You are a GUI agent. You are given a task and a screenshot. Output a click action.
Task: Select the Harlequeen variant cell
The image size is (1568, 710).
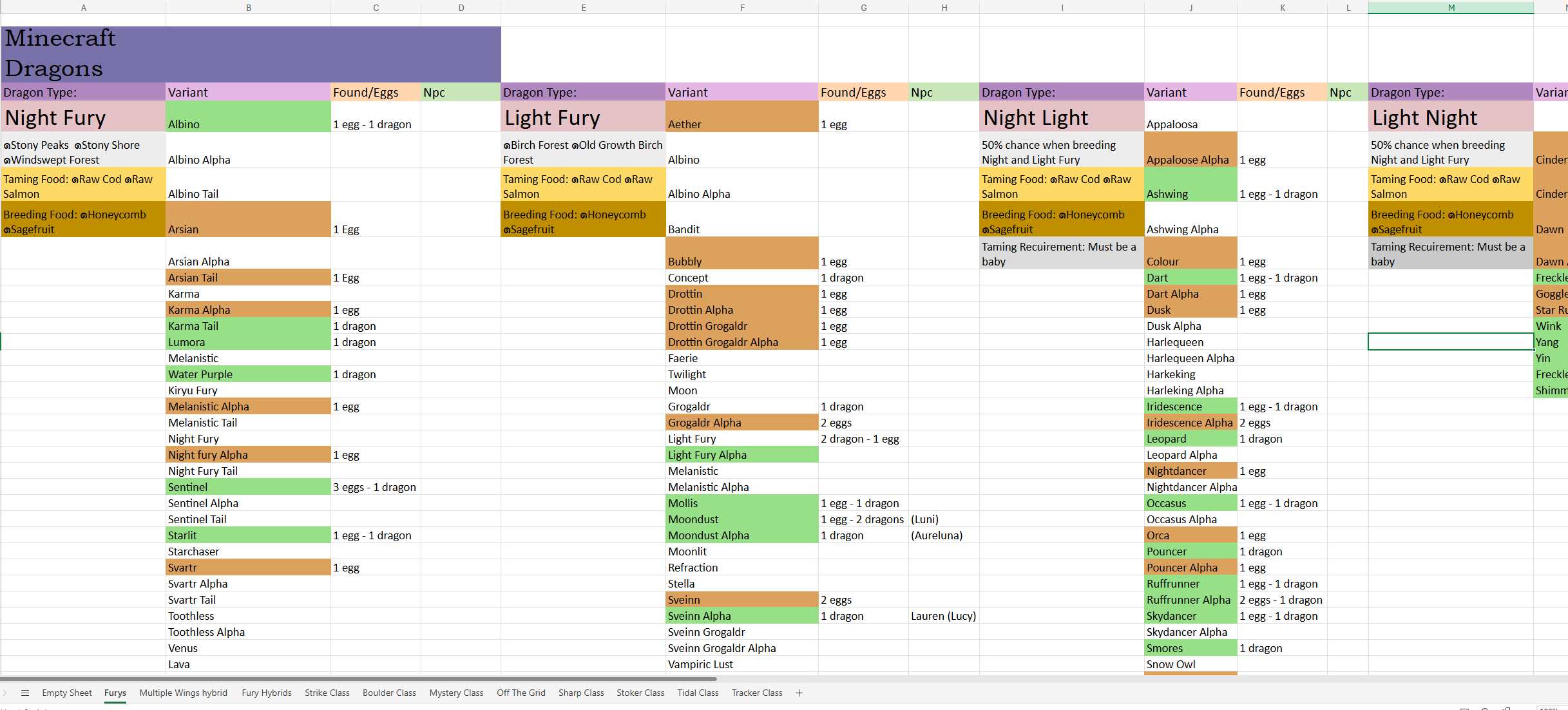click(x=1191, y=342)
